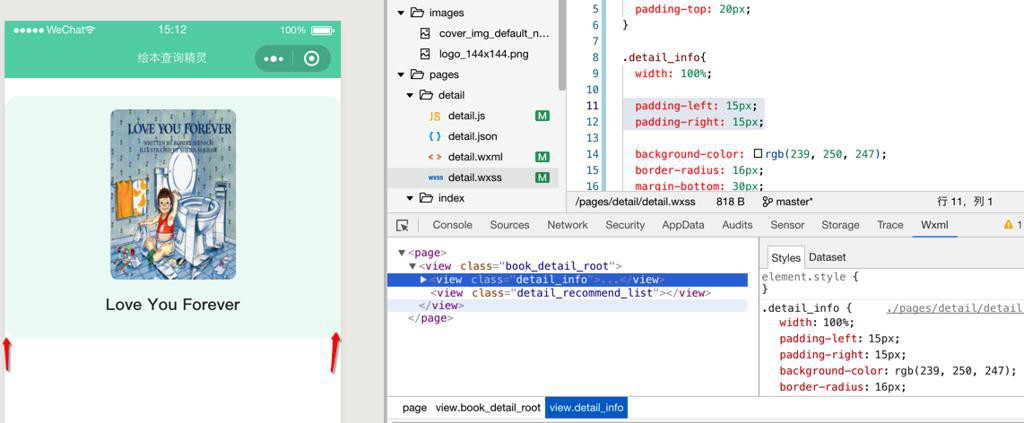Select detail.wxss in the file tree

(x=473, y=178)
